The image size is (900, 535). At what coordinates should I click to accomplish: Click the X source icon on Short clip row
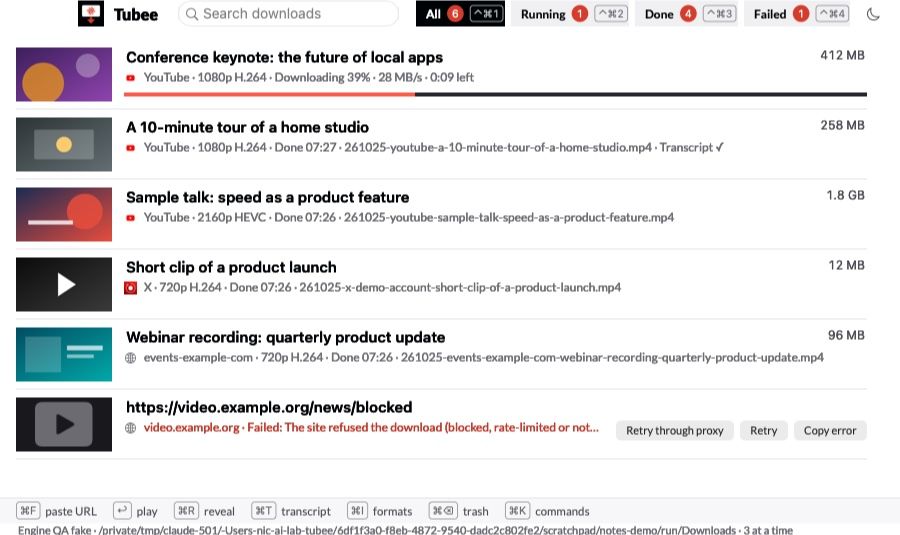[x=131, y=288]
